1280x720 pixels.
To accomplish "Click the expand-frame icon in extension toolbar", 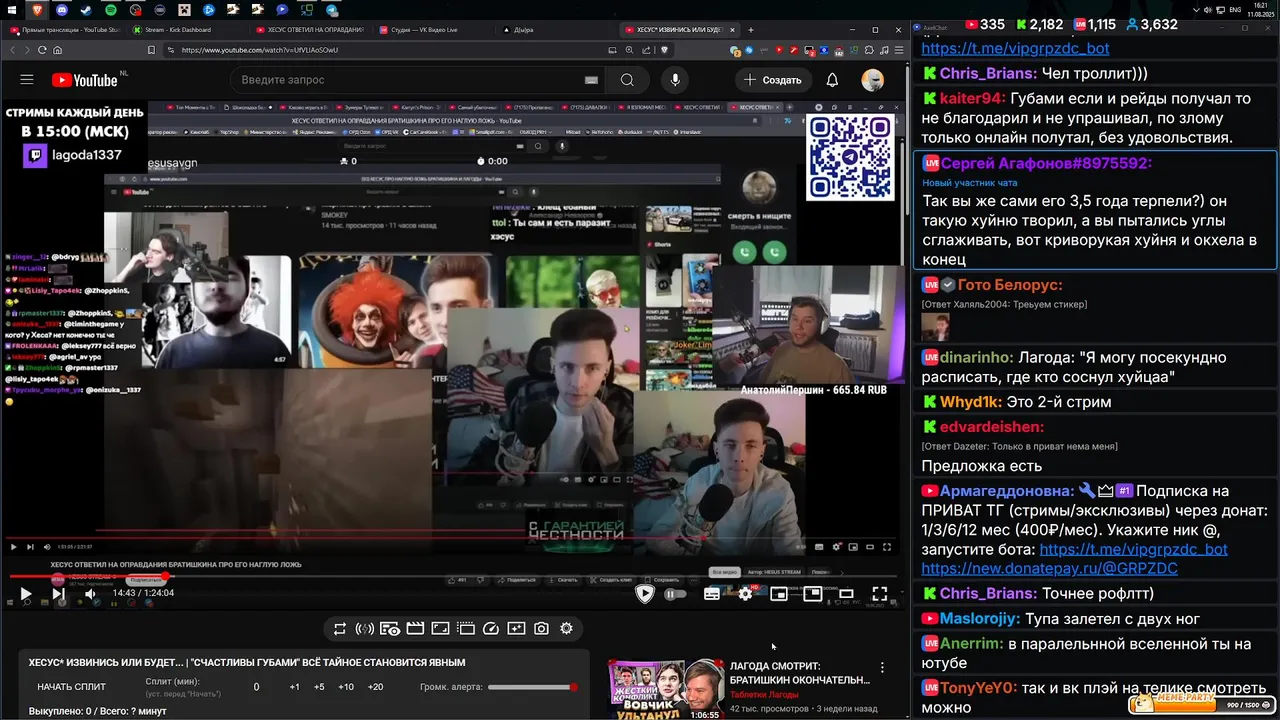I will 440,629.
